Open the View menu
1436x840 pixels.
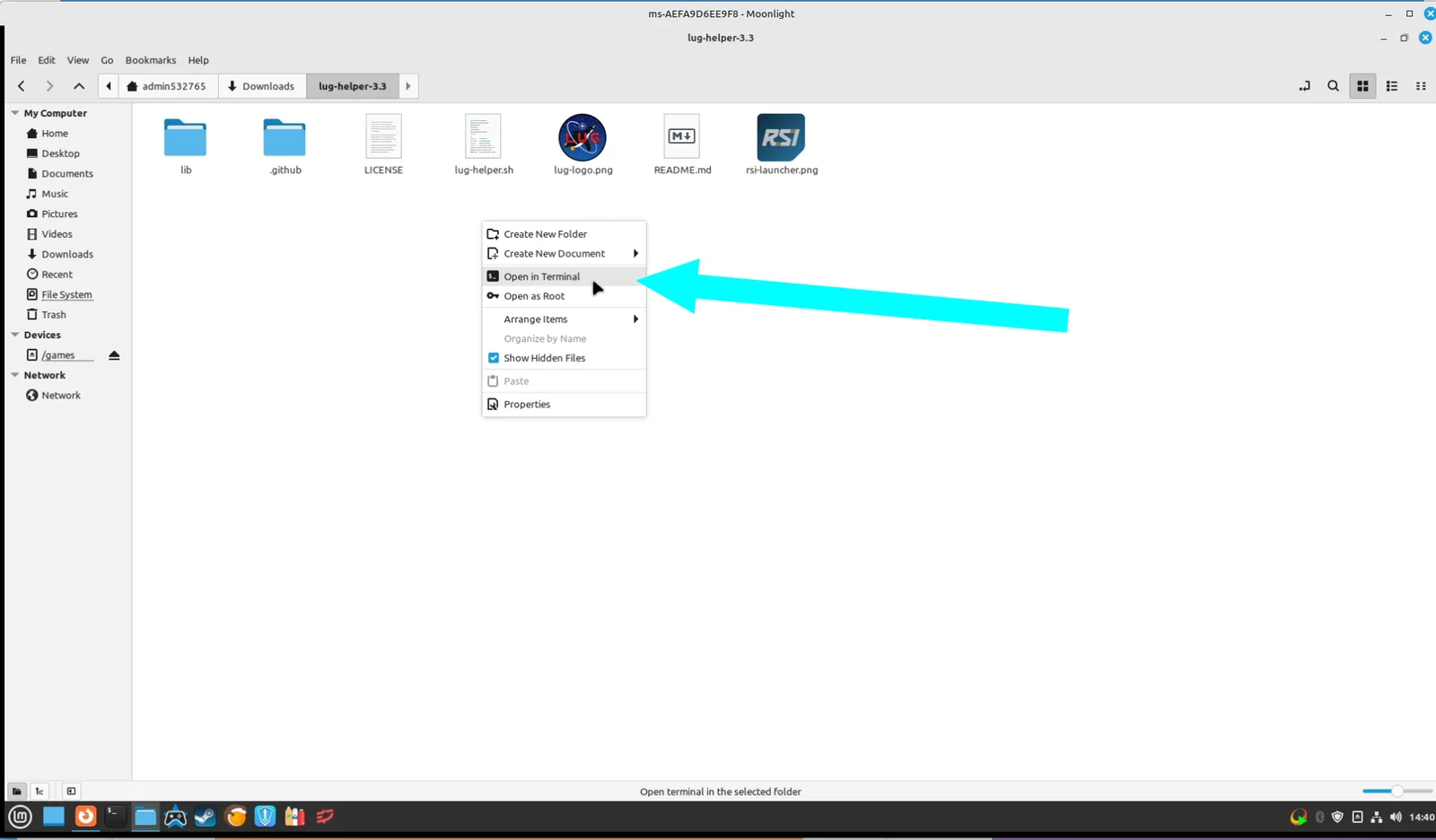click(x=78, y=60)
